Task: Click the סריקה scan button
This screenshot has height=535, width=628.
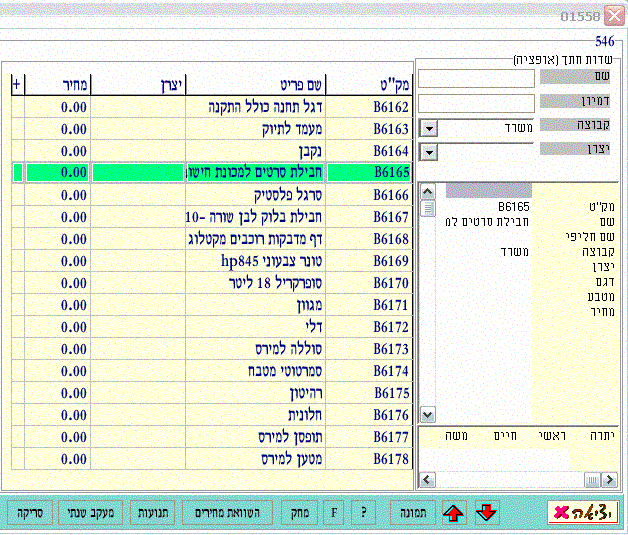Action: [x=30, y=513]
